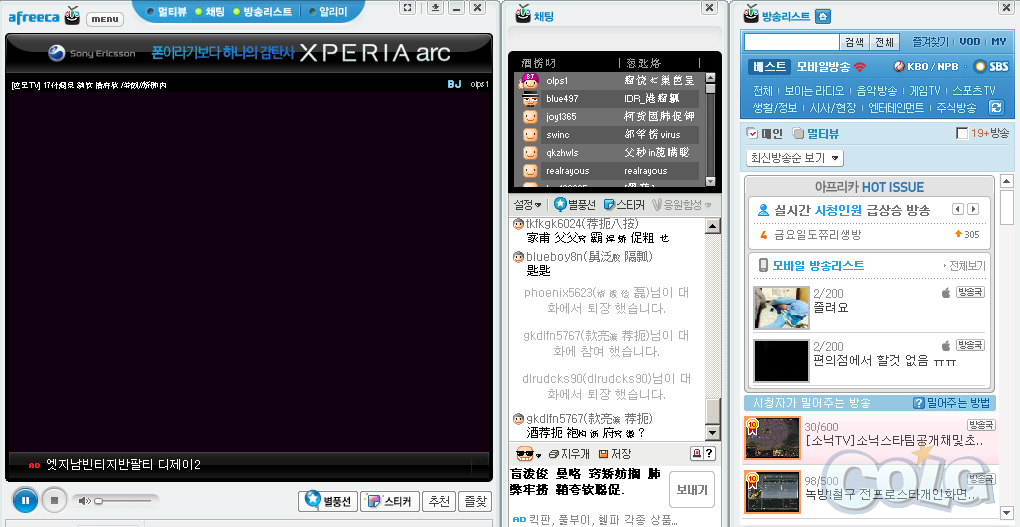The width and height of the screenshot is (1020, 527).
Task: Open the 최신방송순 보기 sort dropdown
Action: click(x=795, y=158)
